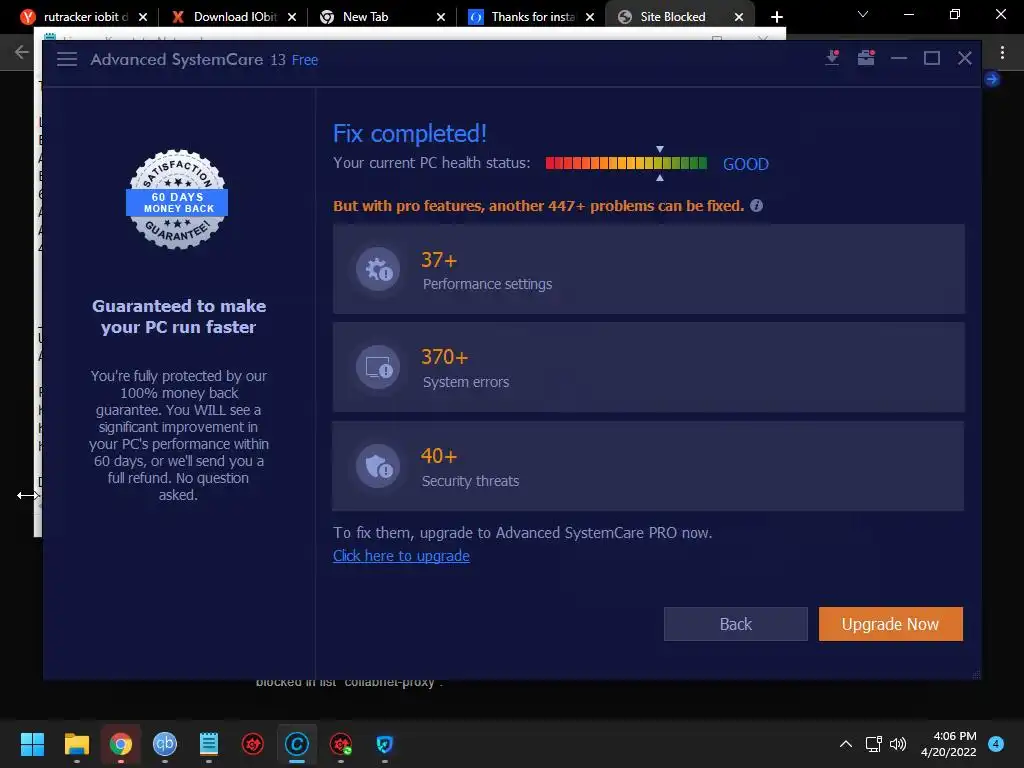Close the 'Site Blocked' browser tab
This screenshot has width=1024, height=768.
pos(739,17)
